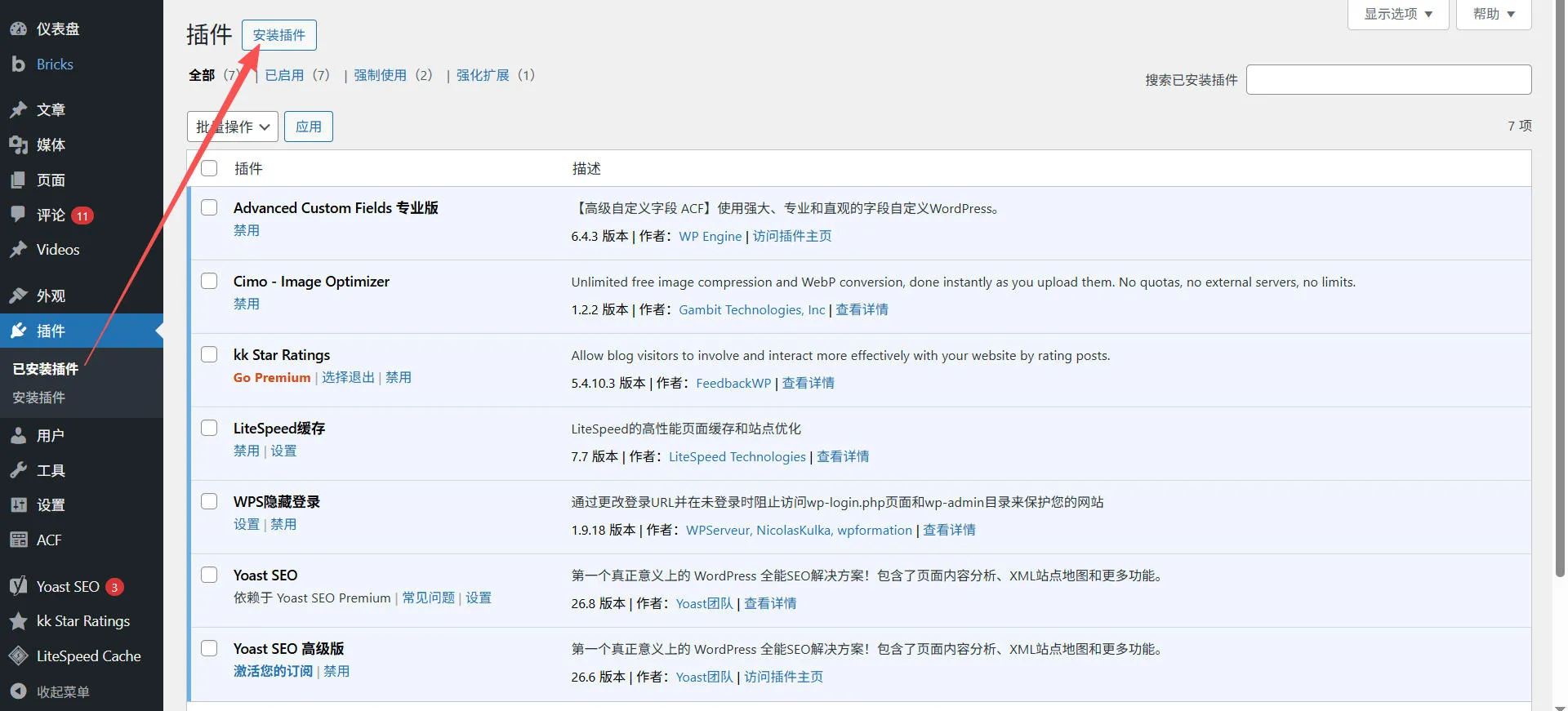This screenshot has height=711, width=1568.
Task: Click the Appearance paintbrush icon
Action: coord(19,296)
